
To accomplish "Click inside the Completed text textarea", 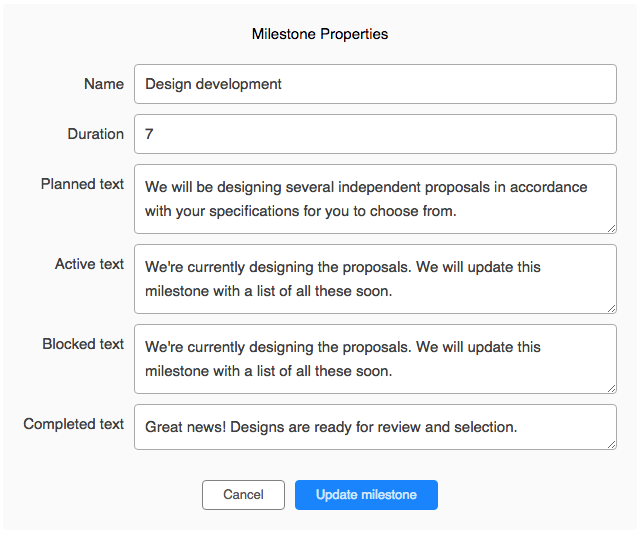I will [375, 427].
